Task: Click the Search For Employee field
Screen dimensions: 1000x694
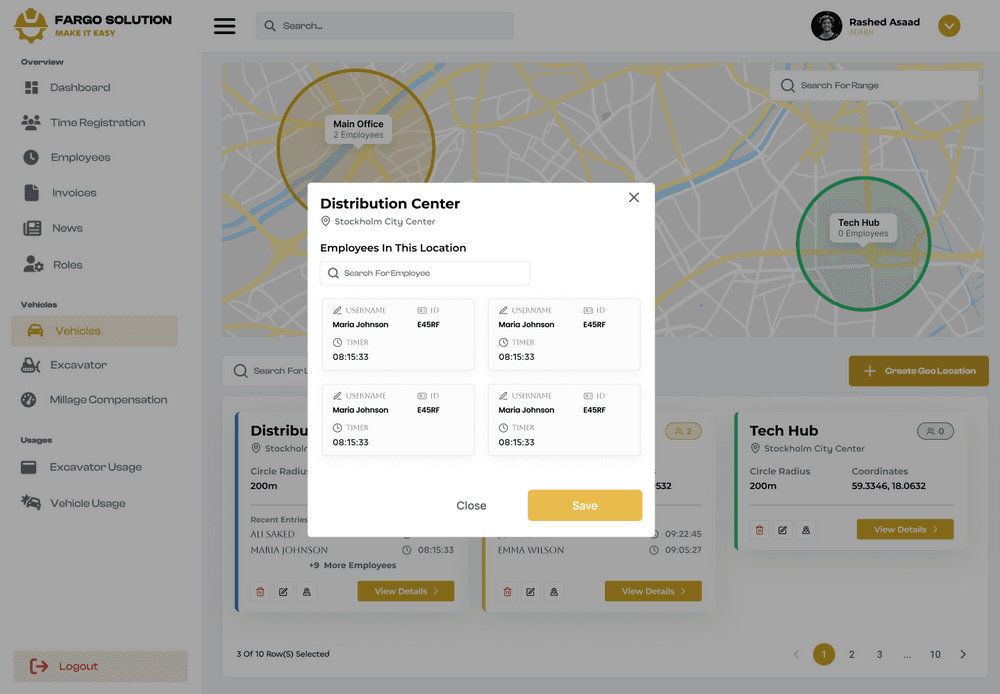Action: click(x=425, y=273)
